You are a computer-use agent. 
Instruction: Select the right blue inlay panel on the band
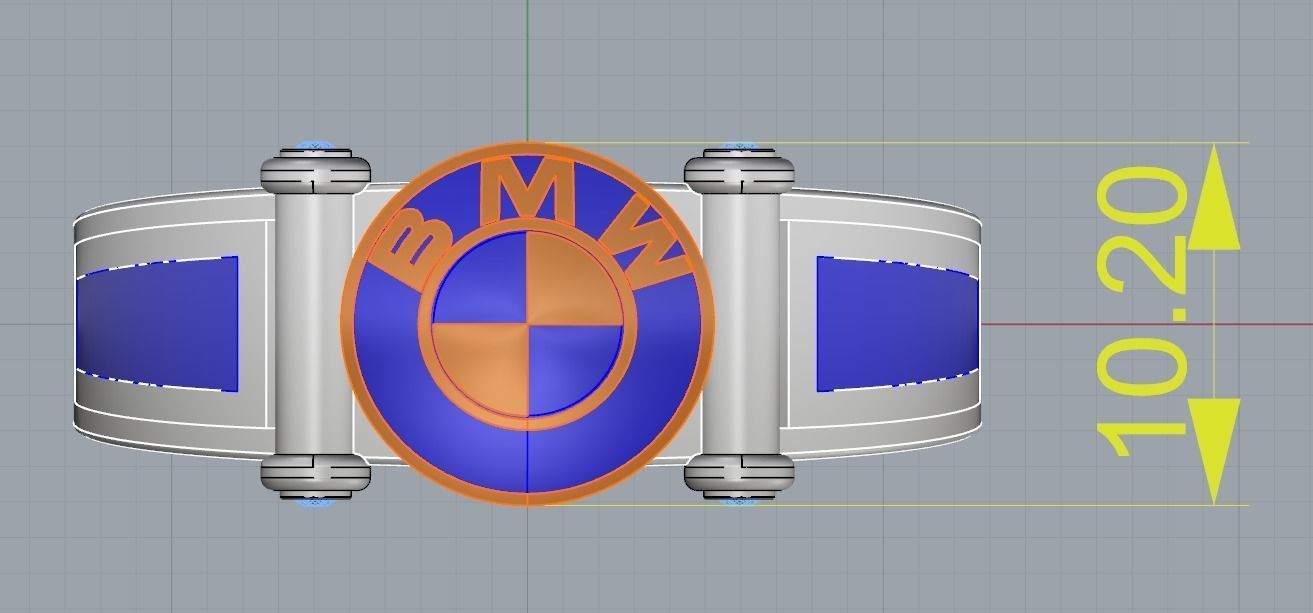(897, 324)
